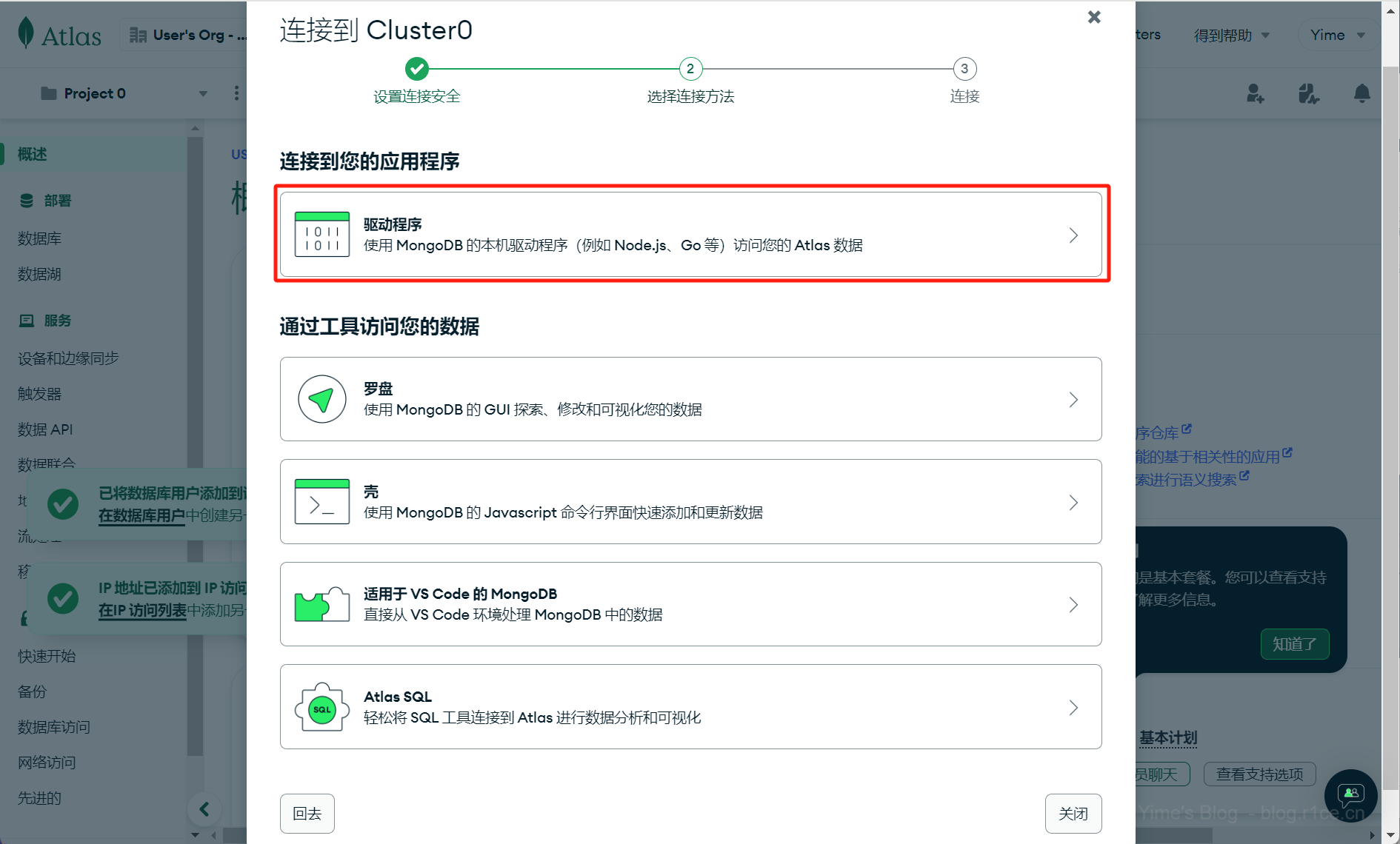This screenshot has width=1400, height=844.
Task: Select 数据库 in the sidebar
Action: click(40, 238)
